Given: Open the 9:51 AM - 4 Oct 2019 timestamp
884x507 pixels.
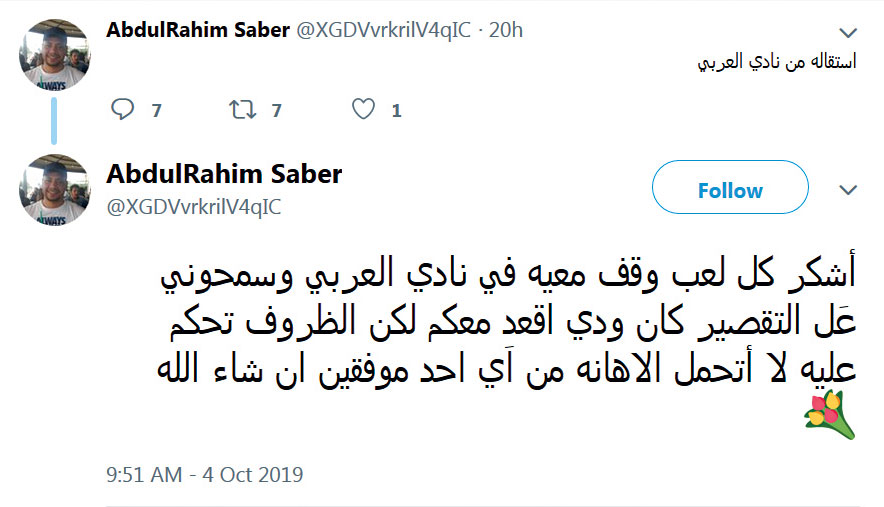Looking at the screenshot, I should pos(205,473).
